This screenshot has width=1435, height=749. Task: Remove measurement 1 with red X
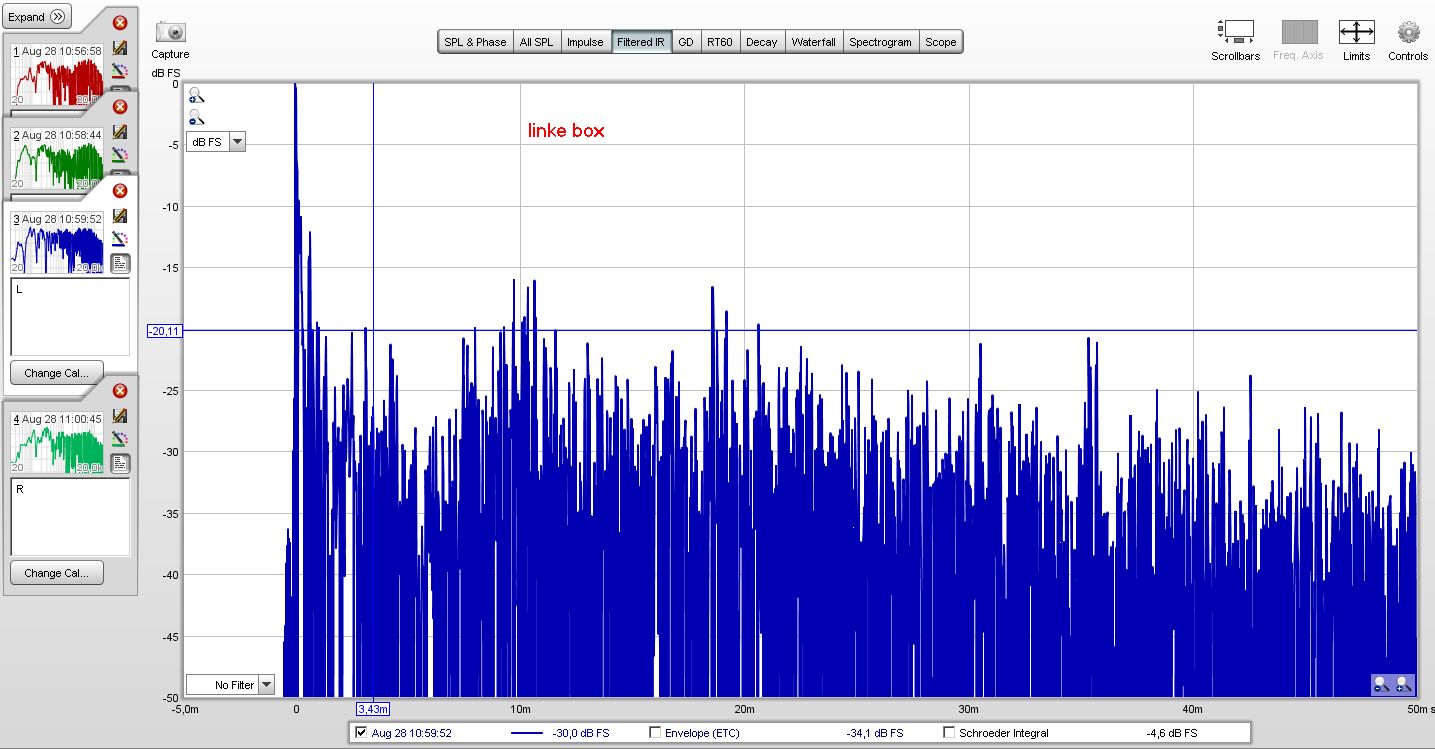point(120,23)
